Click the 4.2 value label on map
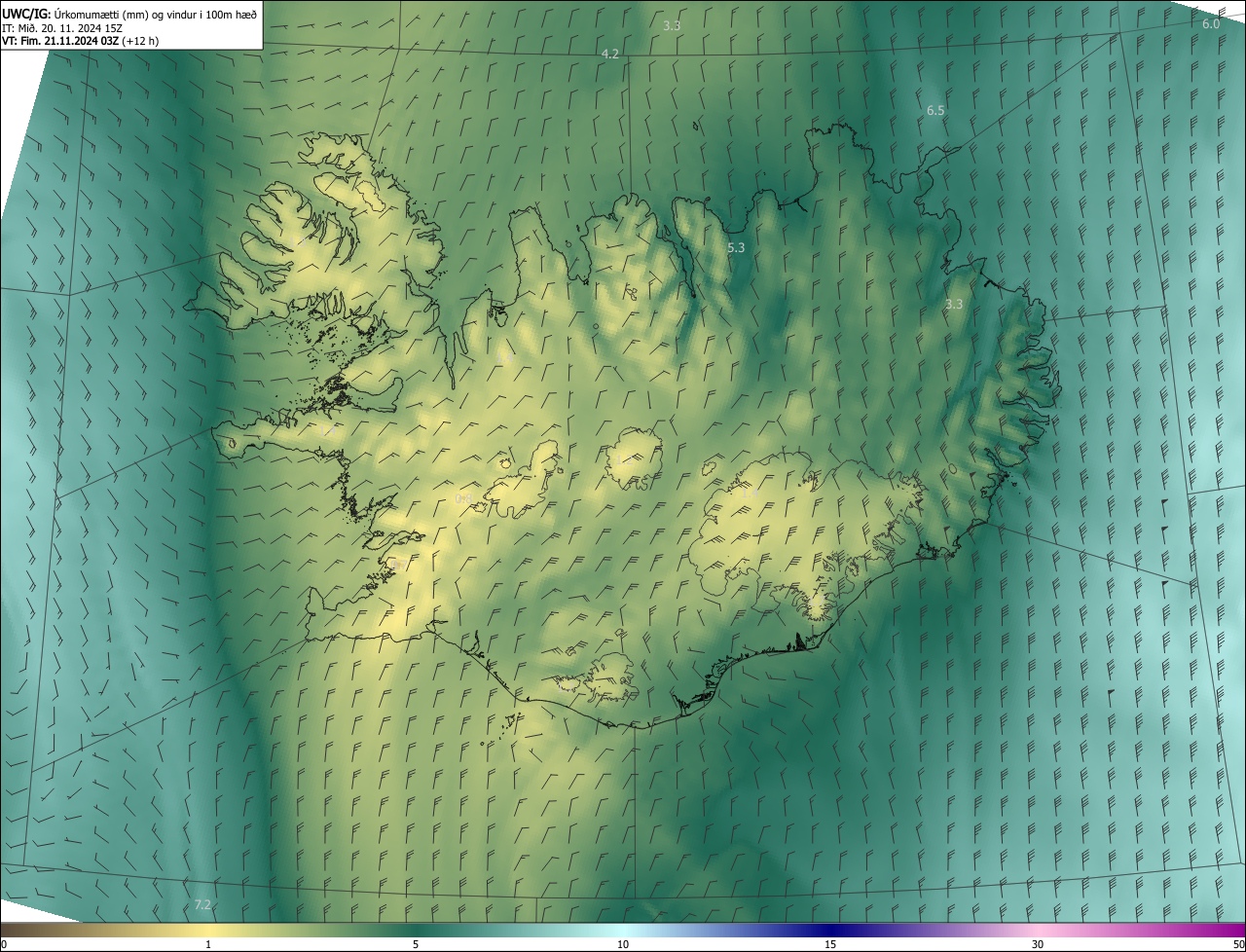 (x=610, y=55)
